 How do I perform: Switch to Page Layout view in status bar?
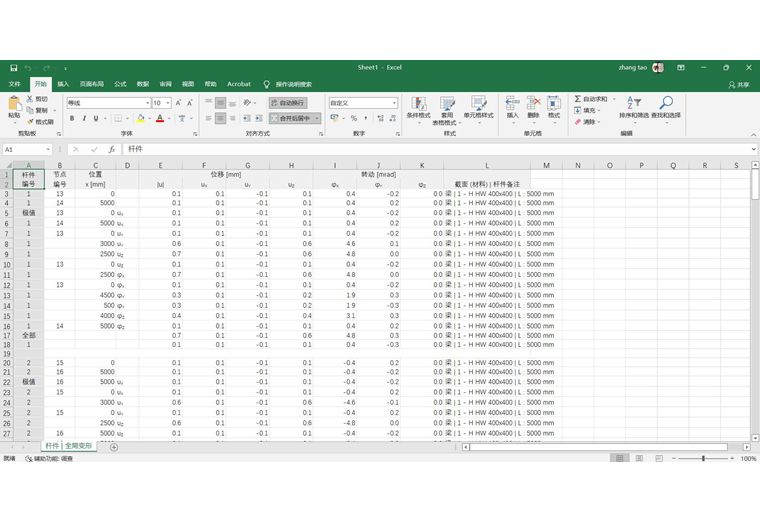(x=639, y=458)
